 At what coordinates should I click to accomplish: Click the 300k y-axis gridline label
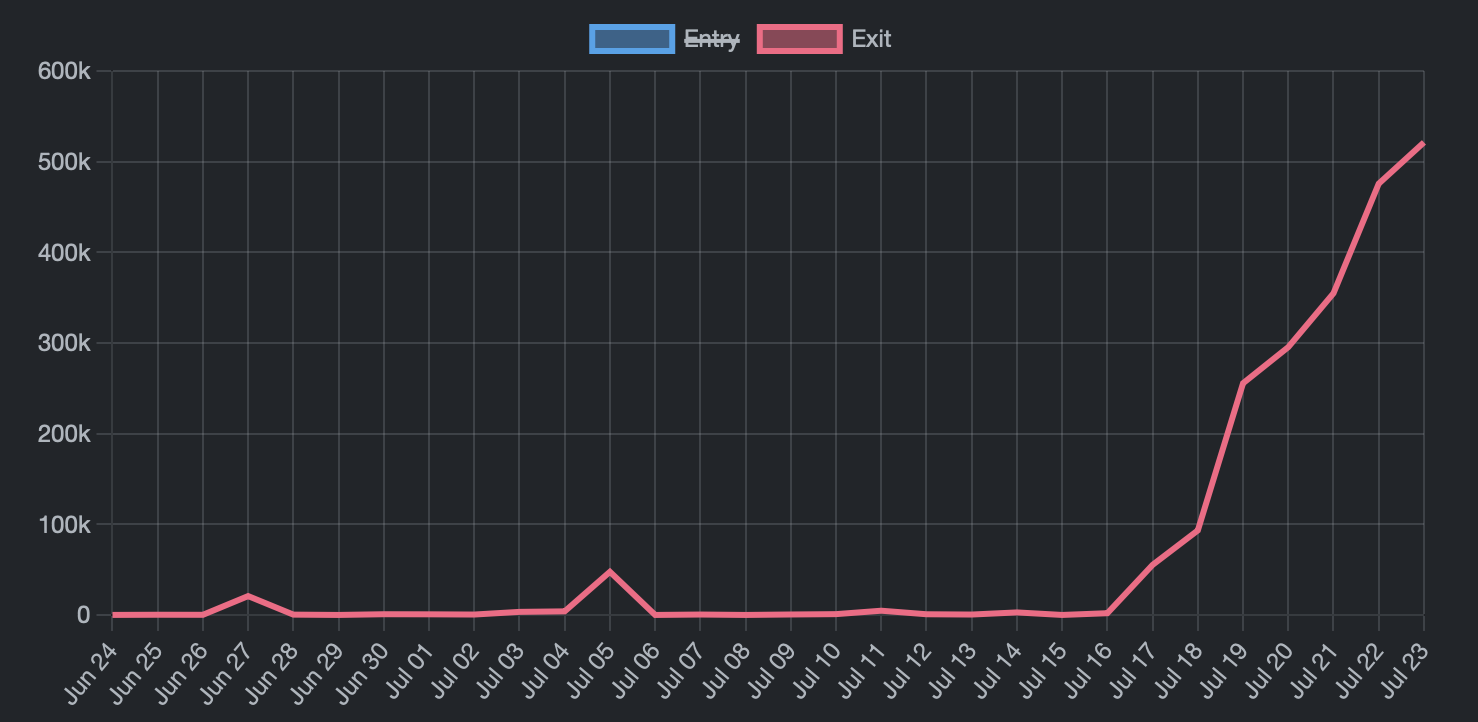[62, 342]
